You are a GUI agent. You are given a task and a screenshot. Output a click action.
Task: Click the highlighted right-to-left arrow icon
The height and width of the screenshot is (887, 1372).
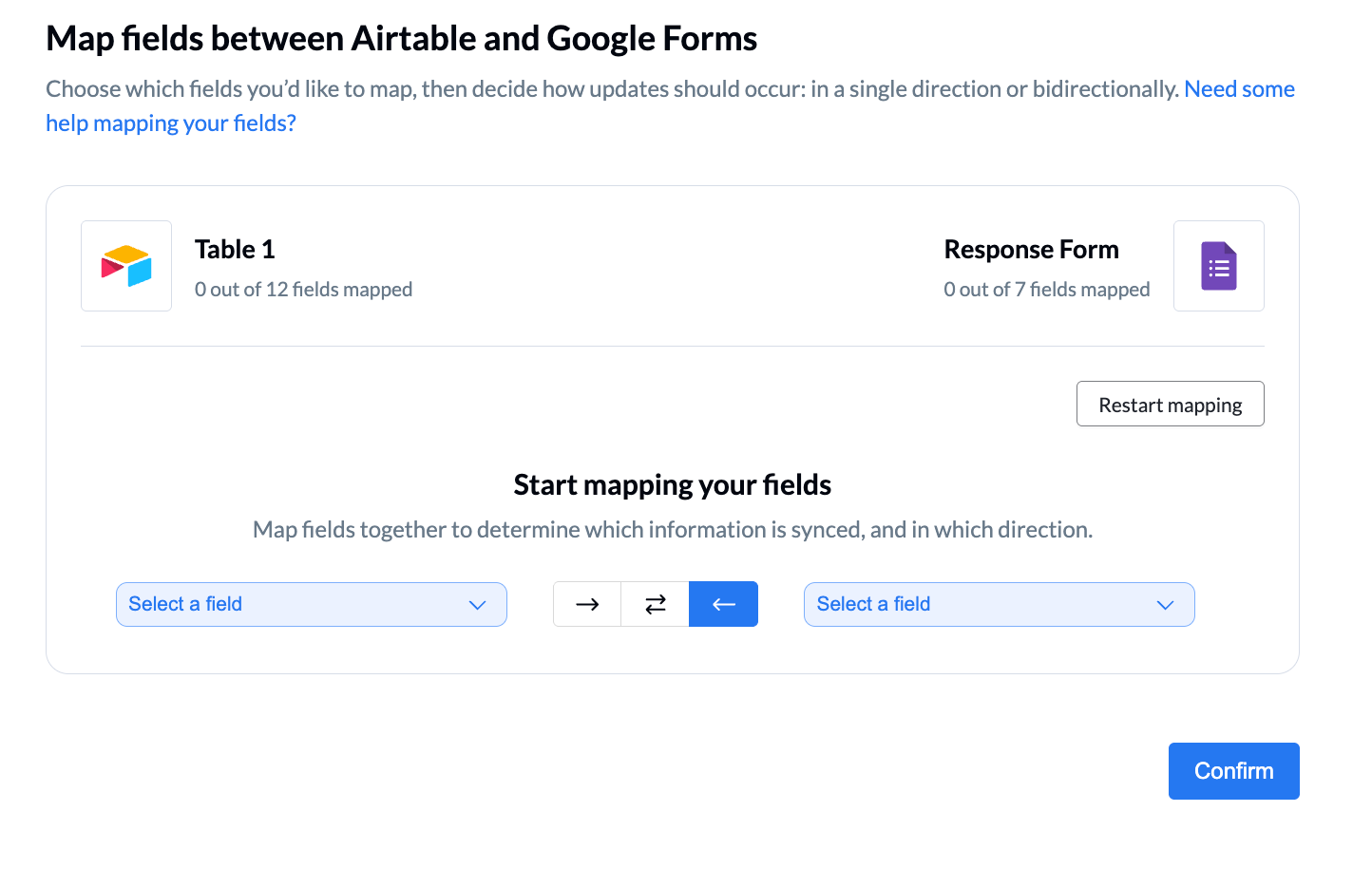723,604
